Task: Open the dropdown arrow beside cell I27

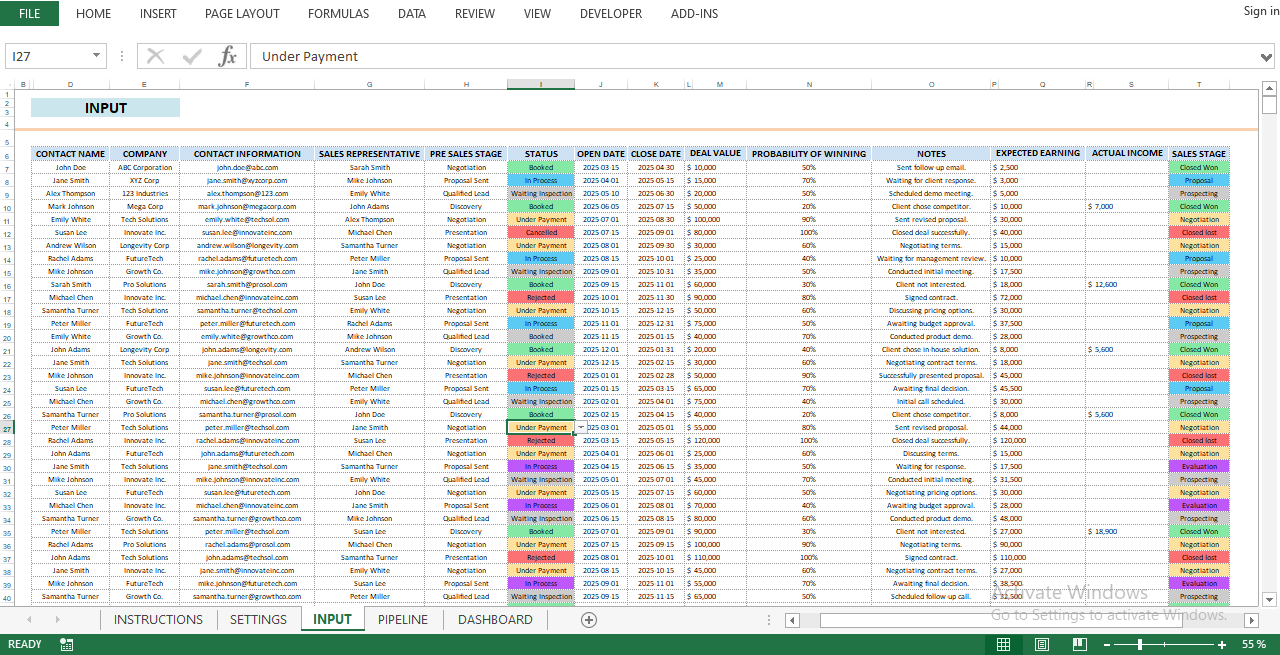Action: (x=581, y=427)
